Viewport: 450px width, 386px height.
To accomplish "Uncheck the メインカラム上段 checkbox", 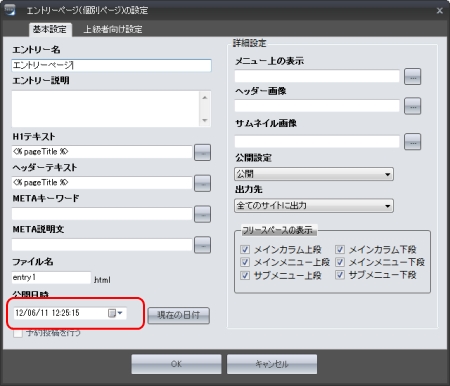I will [245, 249].
